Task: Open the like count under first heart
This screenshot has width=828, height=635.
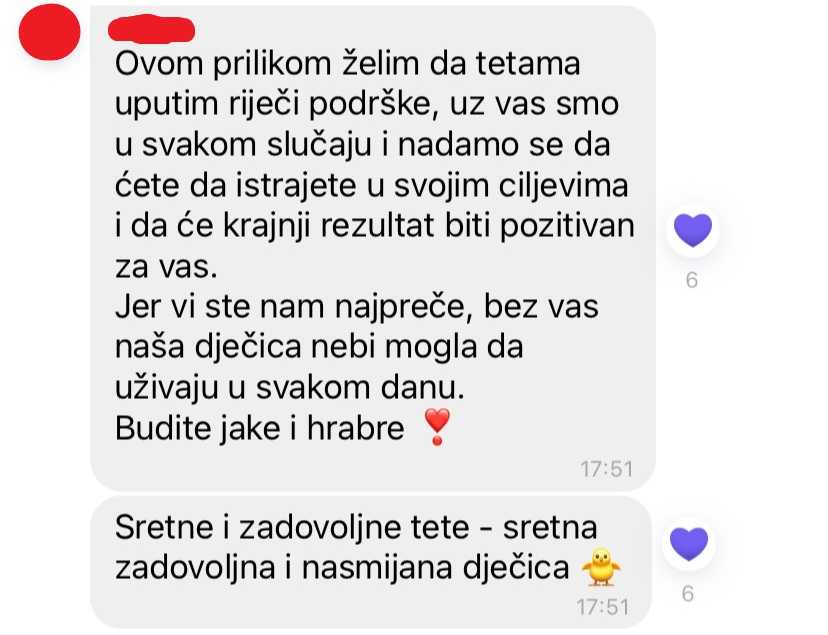Action: [692, 280]
